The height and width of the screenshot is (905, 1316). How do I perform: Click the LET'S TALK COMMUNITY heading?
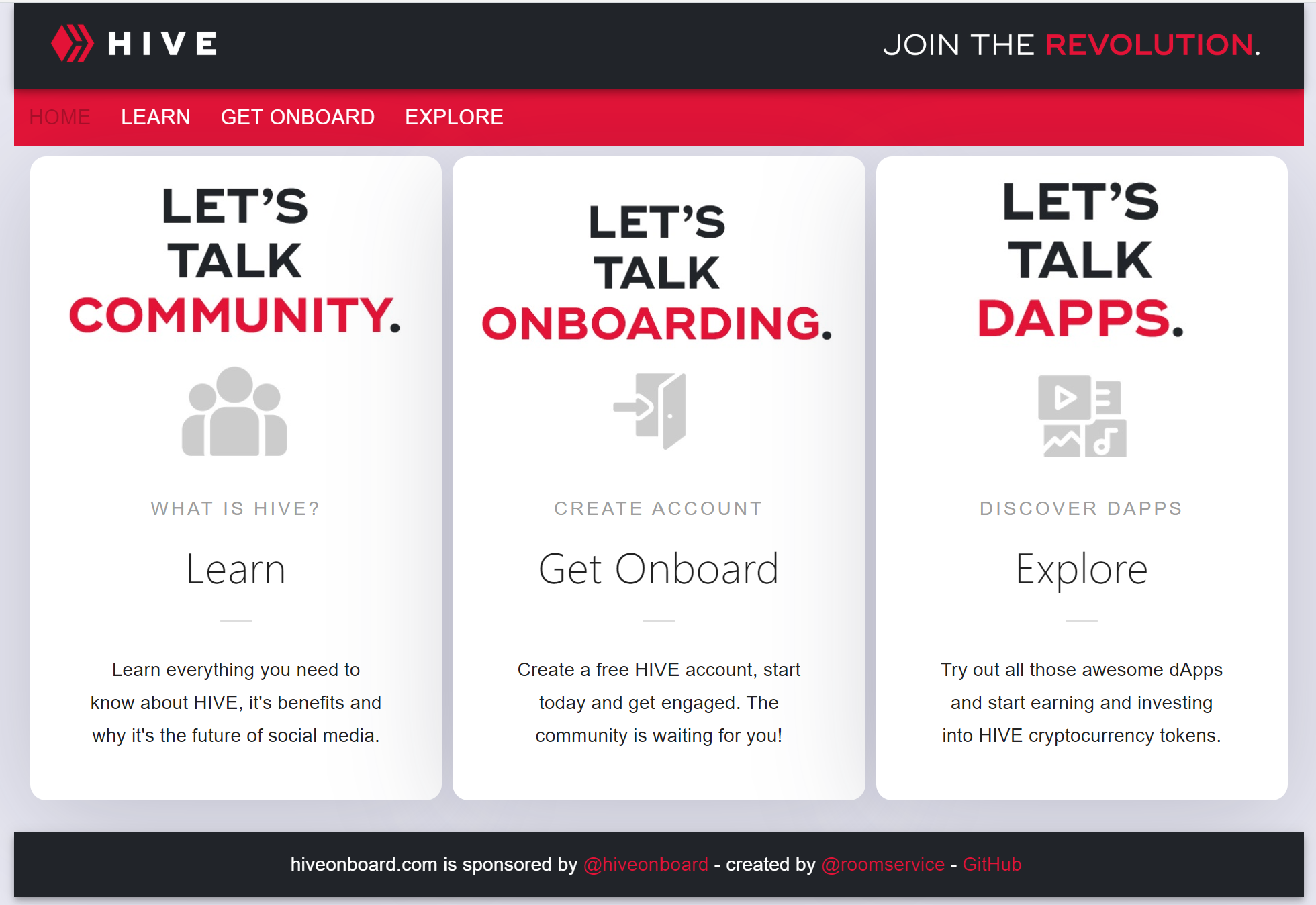click(235, 260)
